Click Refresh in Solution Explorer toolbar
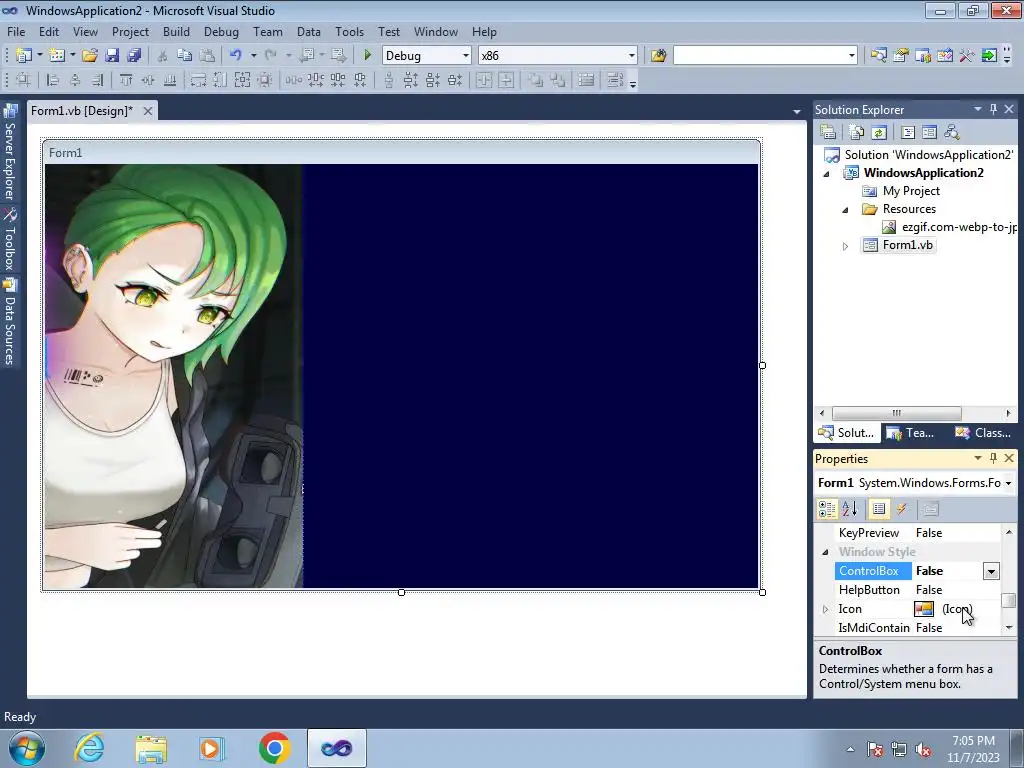The image size is (1024, 768). pos(879,133)
